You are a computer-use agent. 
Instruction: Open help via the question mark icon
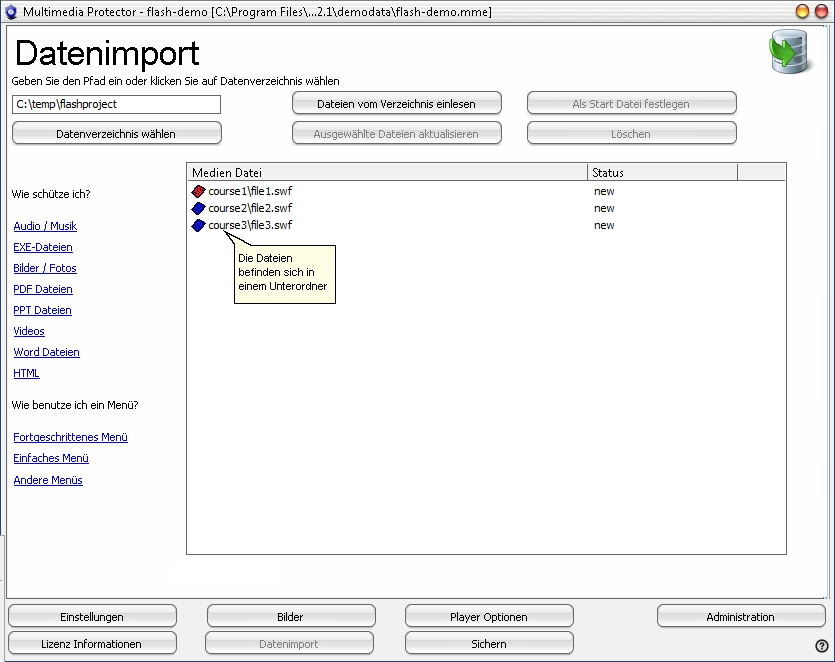(821, 646)
